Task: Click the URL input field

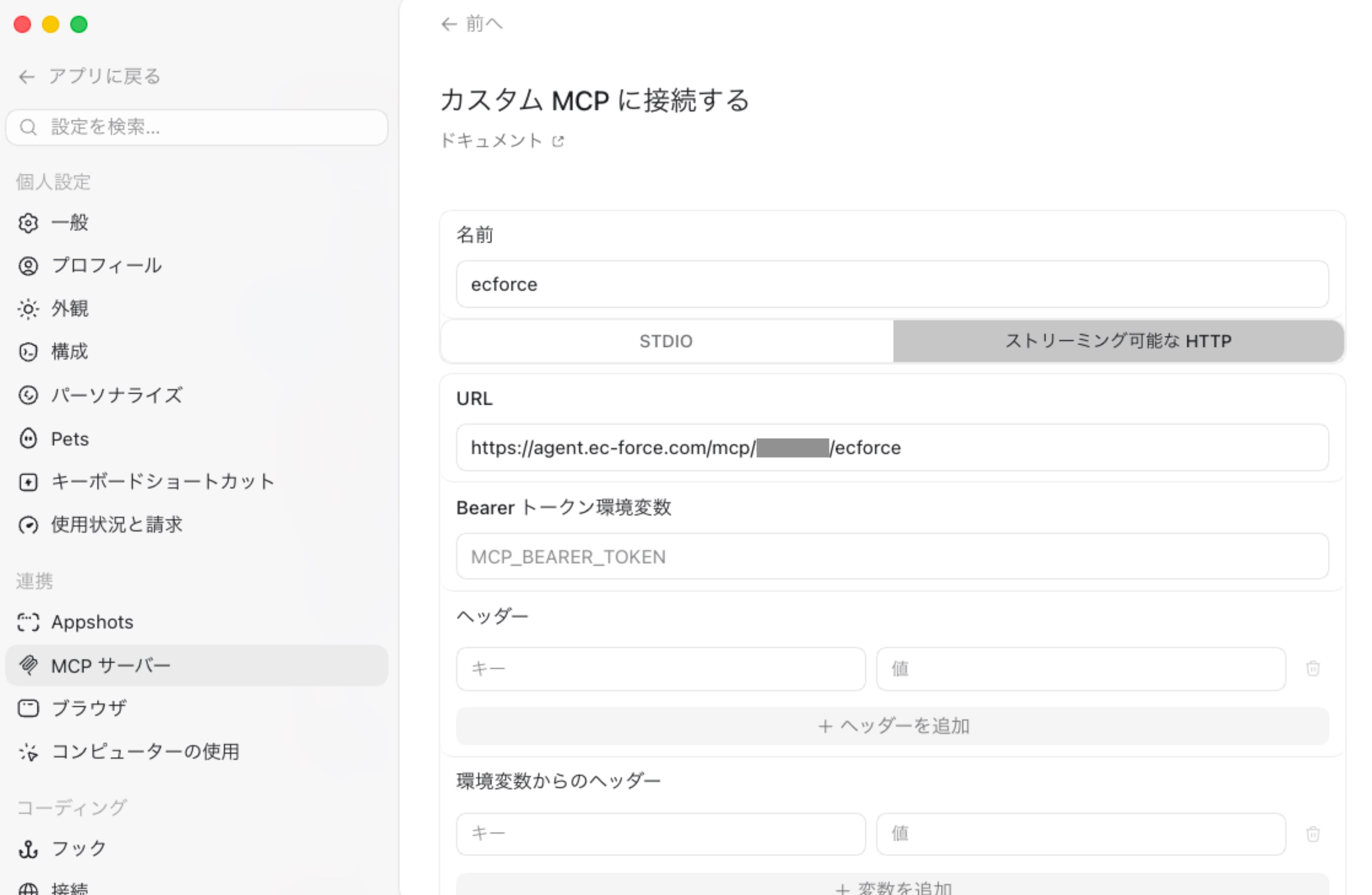Action: click(x=892, y=448)
